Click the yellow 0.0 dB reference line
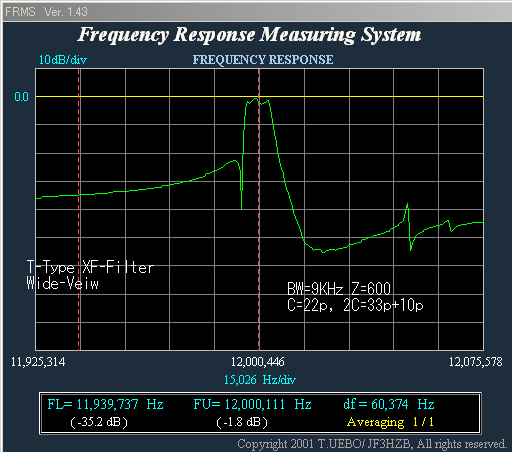Screen dimensions: 512x452 259,96
